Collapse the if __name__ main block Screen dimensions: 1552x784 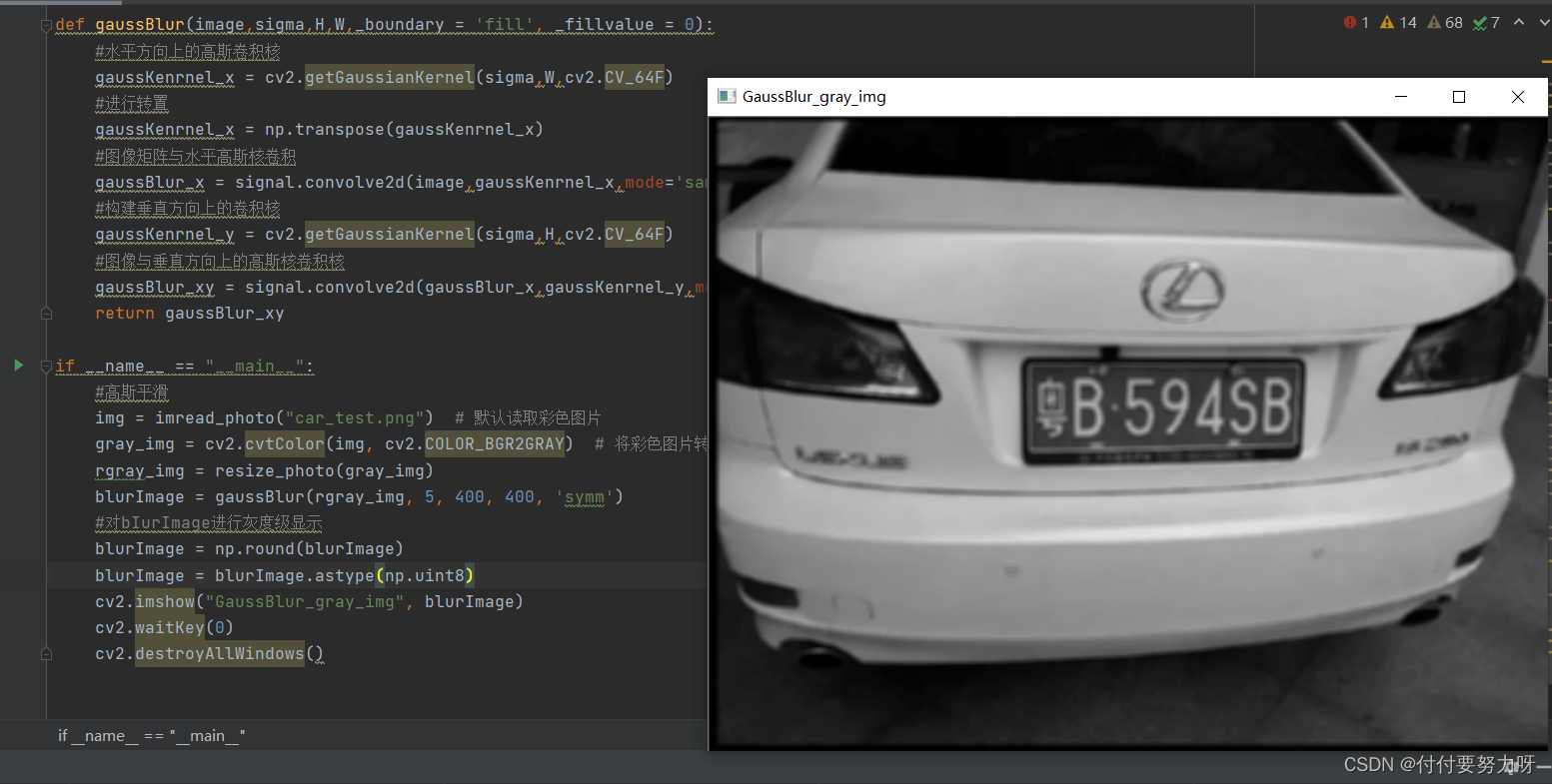tap(46, 367)
